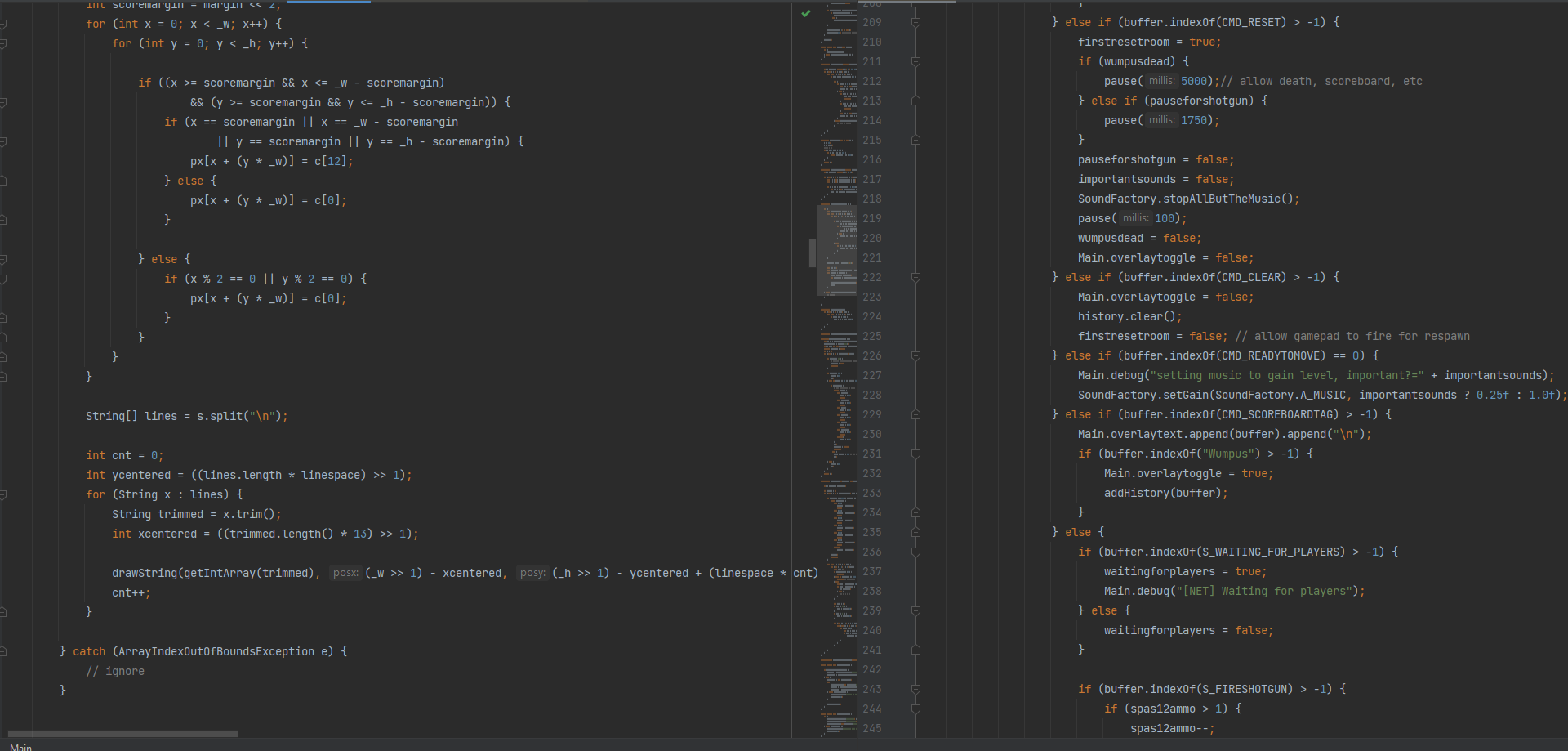The image size is (1568, 751).
Task: Click the SoundFactory.stopAllButTheMusic() call
Action: tap(1189, 199)
